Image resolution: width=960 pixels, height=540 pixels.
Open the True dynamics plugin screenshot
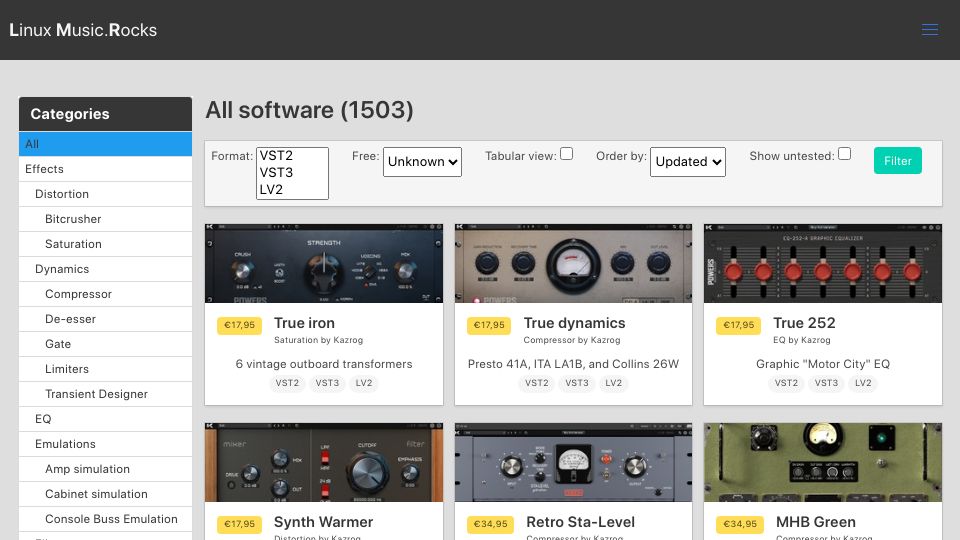click(x=573, y=263)
